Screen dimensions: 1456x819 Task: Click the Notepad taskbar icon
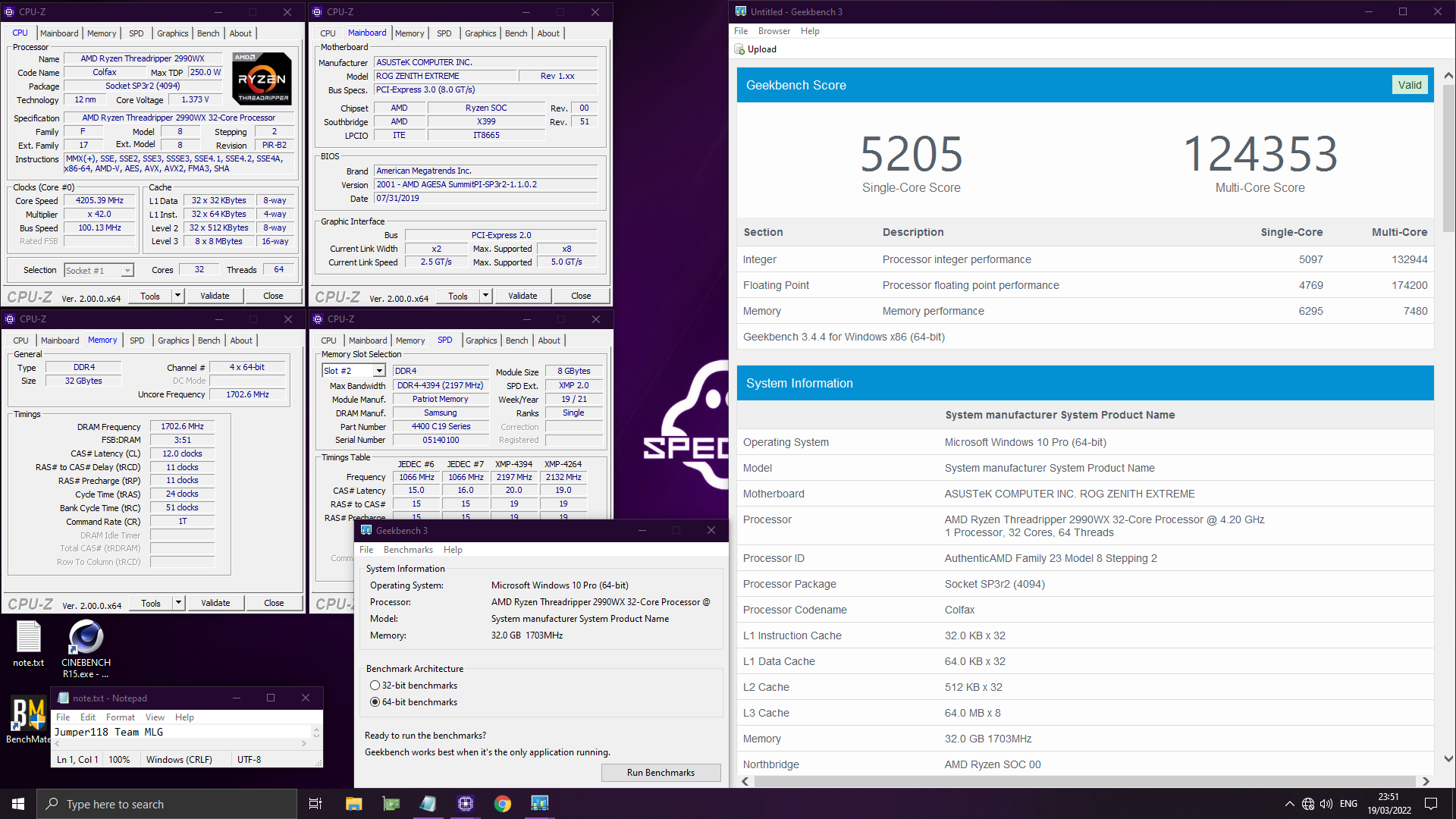[x=428, y=804]
